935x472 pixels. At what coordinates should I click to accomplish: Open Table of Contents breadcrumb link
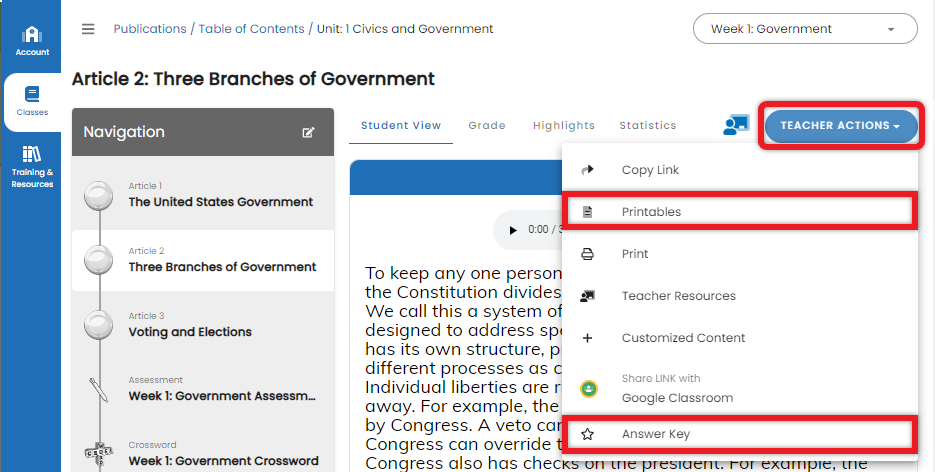pos(251,29)
